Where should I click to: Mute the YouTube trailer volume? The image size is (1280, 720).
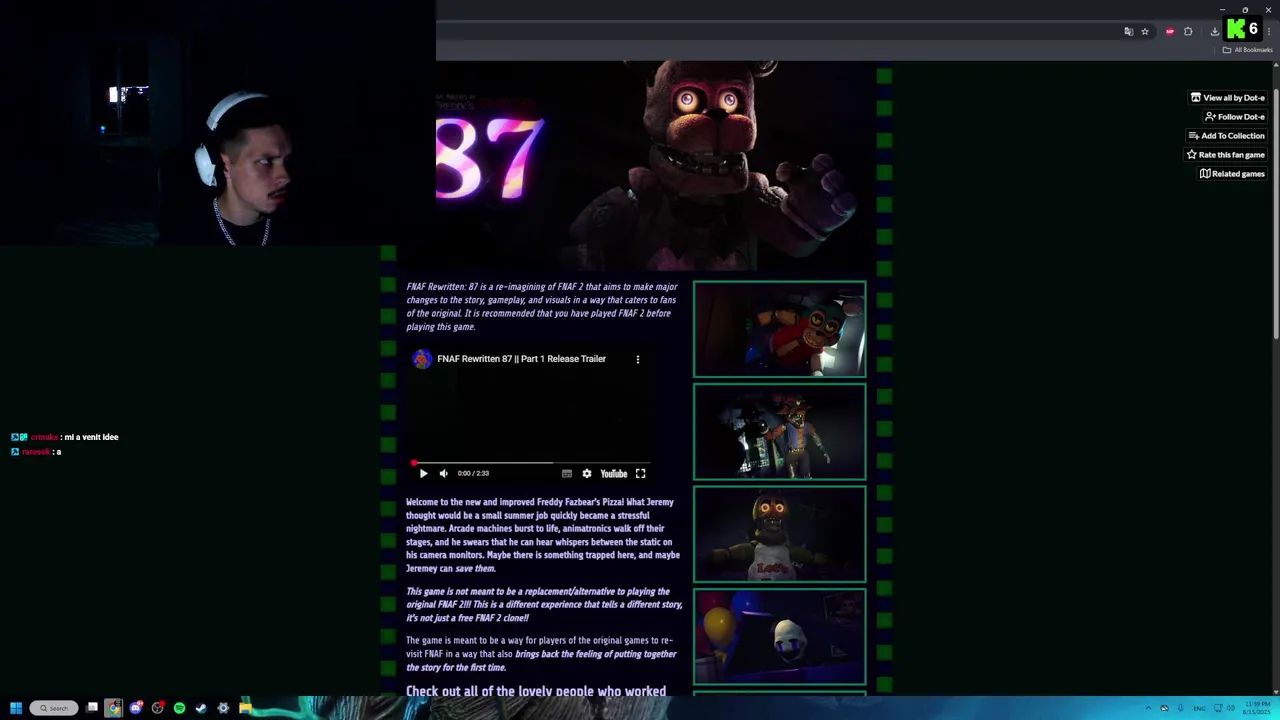pyautogui.click(x=444, y=474)
